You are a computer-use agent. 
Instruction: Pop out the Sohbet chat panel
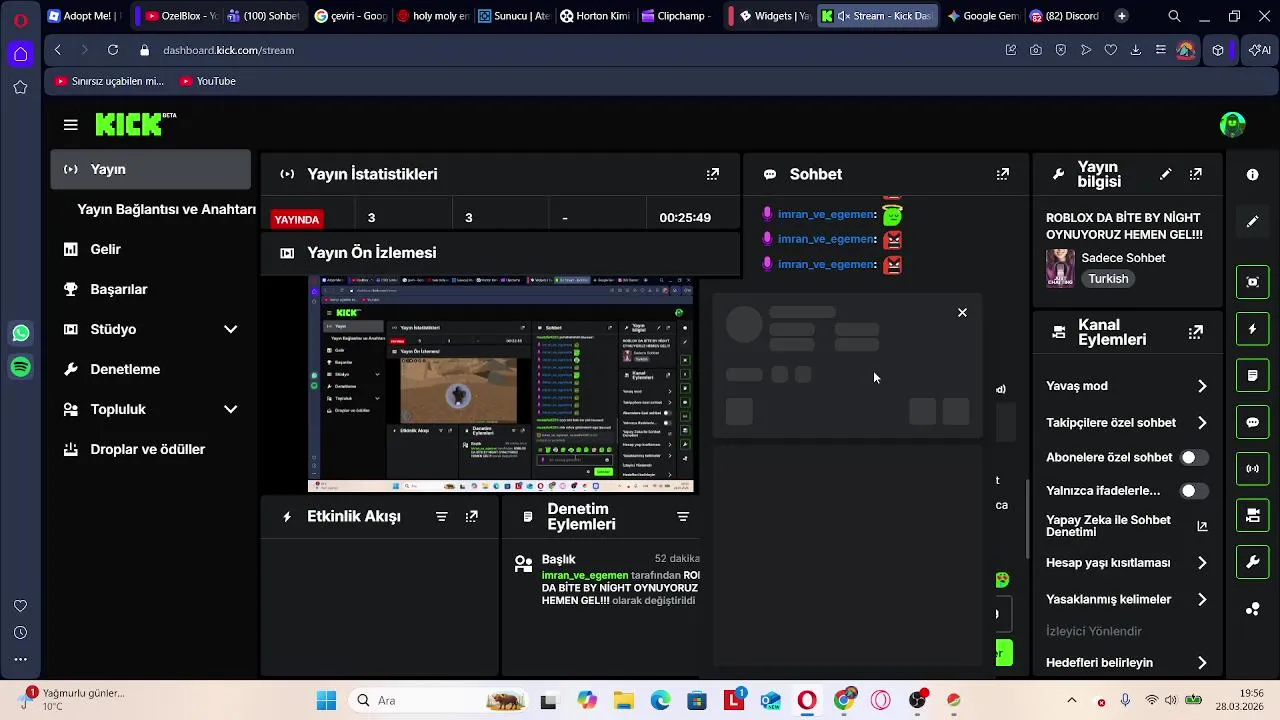pos(1003,174)
